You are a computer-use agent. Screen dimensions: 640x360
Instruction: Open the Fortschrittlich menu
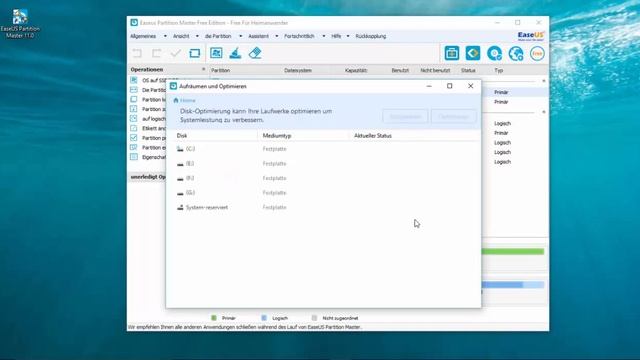299,36
